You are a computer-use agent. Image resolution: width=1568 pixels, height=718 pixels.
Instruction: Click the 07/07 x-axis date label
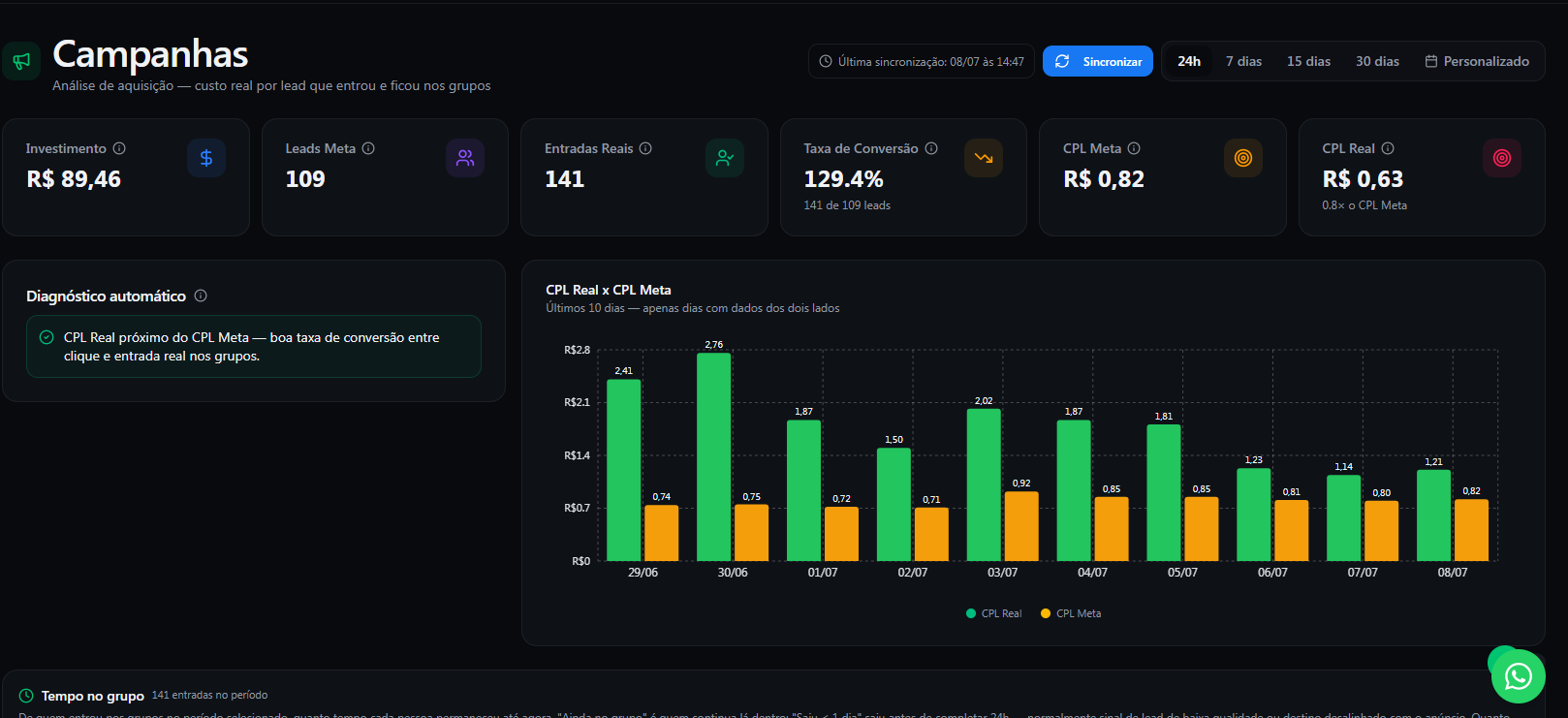coord(1363,573)
